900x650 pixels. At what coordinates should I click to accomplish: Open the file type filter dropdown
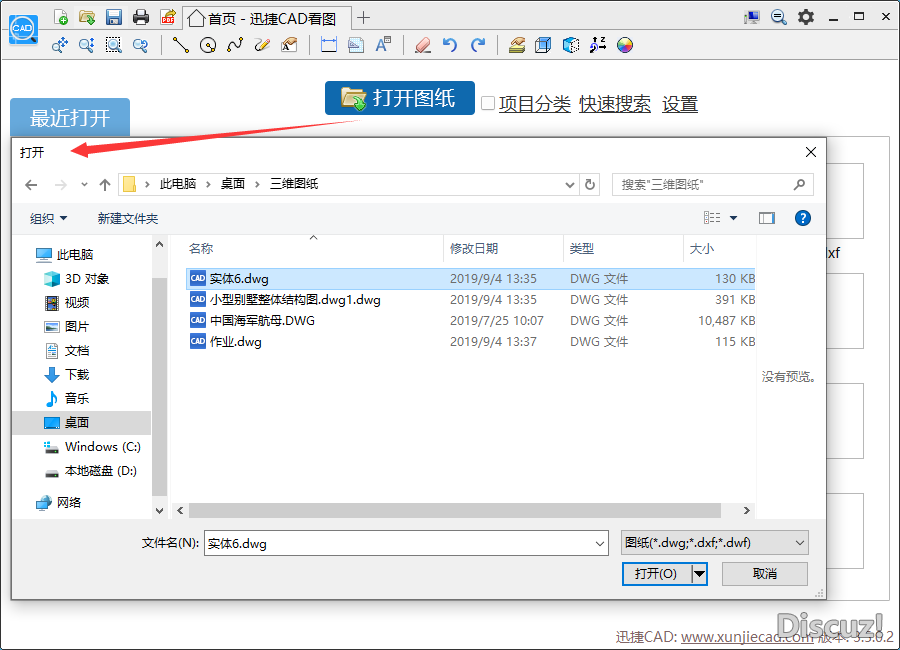click(714, 543)
